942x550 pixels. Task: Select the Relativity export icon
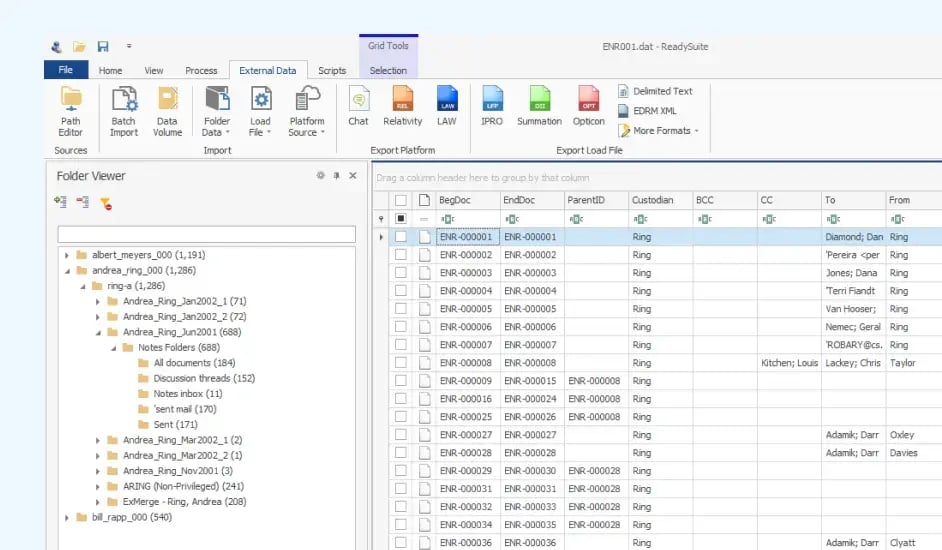(402, 107)
